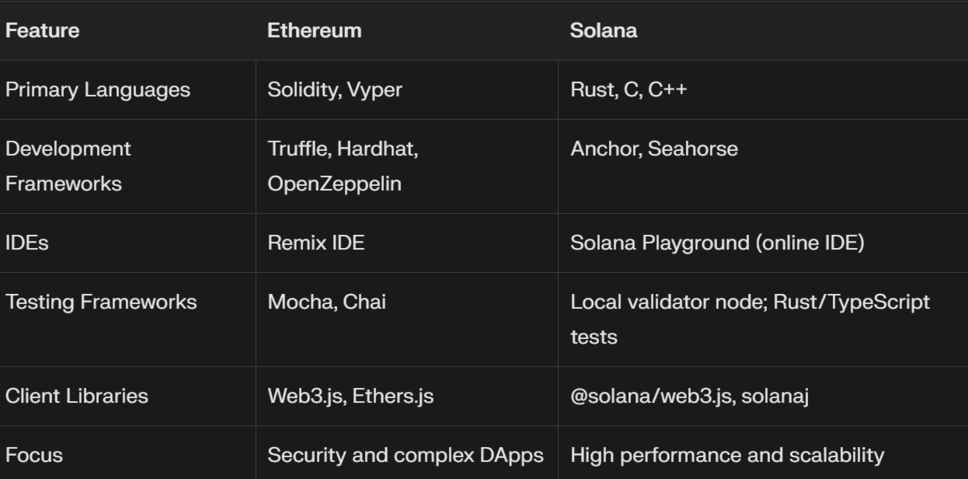This screenshot has width=968, height=479.
Task: Click the Mocha, Chai cell
Action: tap(327, 302)
